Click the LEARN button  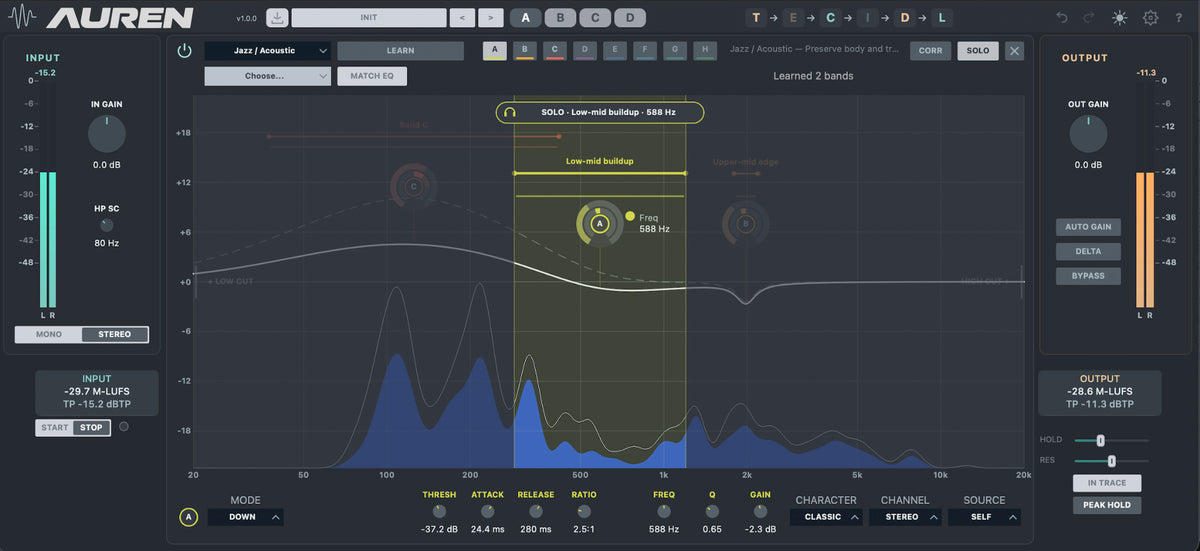pyautogui.click(x=400, y=50)
